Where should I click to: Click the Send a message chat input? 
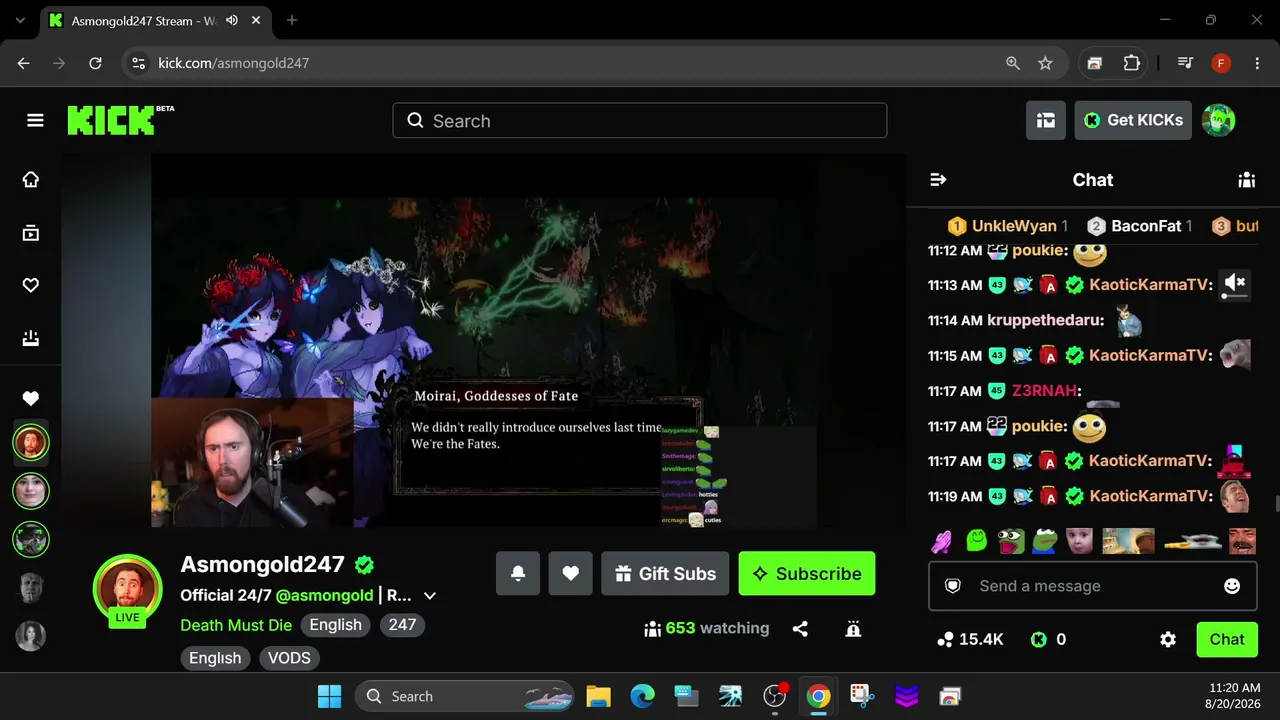pos(1093,586)
